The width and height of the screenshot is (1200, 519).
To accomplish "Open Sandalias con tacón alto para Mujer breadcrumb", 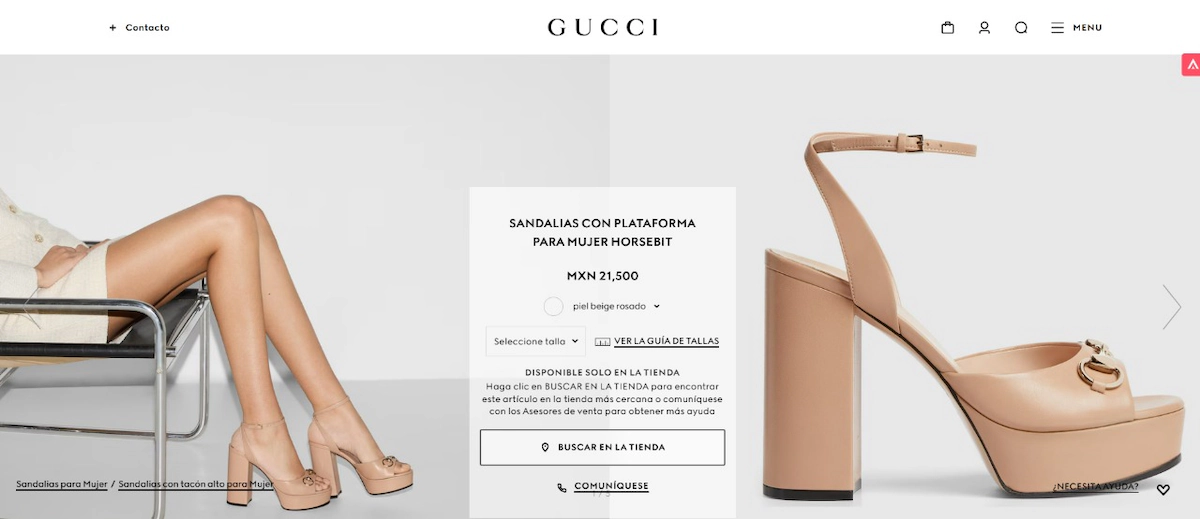I will pyautogui.click(x=196, y=484).
